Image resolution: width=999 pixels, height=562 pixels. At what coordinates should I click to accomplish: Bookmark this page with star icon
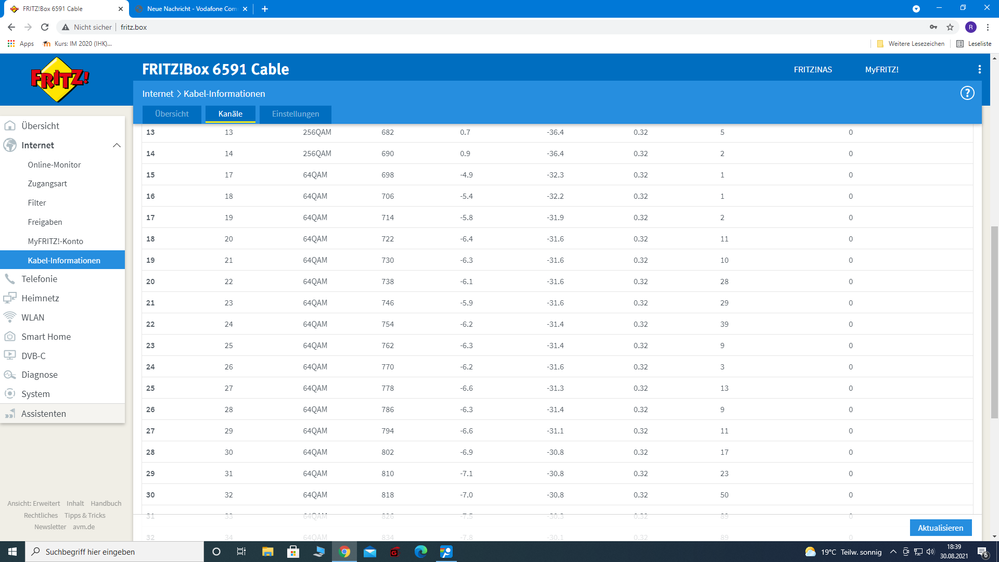(x=950, y=27)
